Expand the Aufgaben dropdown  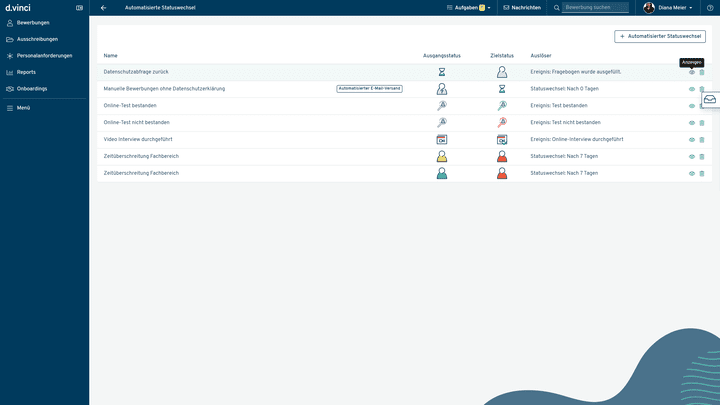coord(469,7)
